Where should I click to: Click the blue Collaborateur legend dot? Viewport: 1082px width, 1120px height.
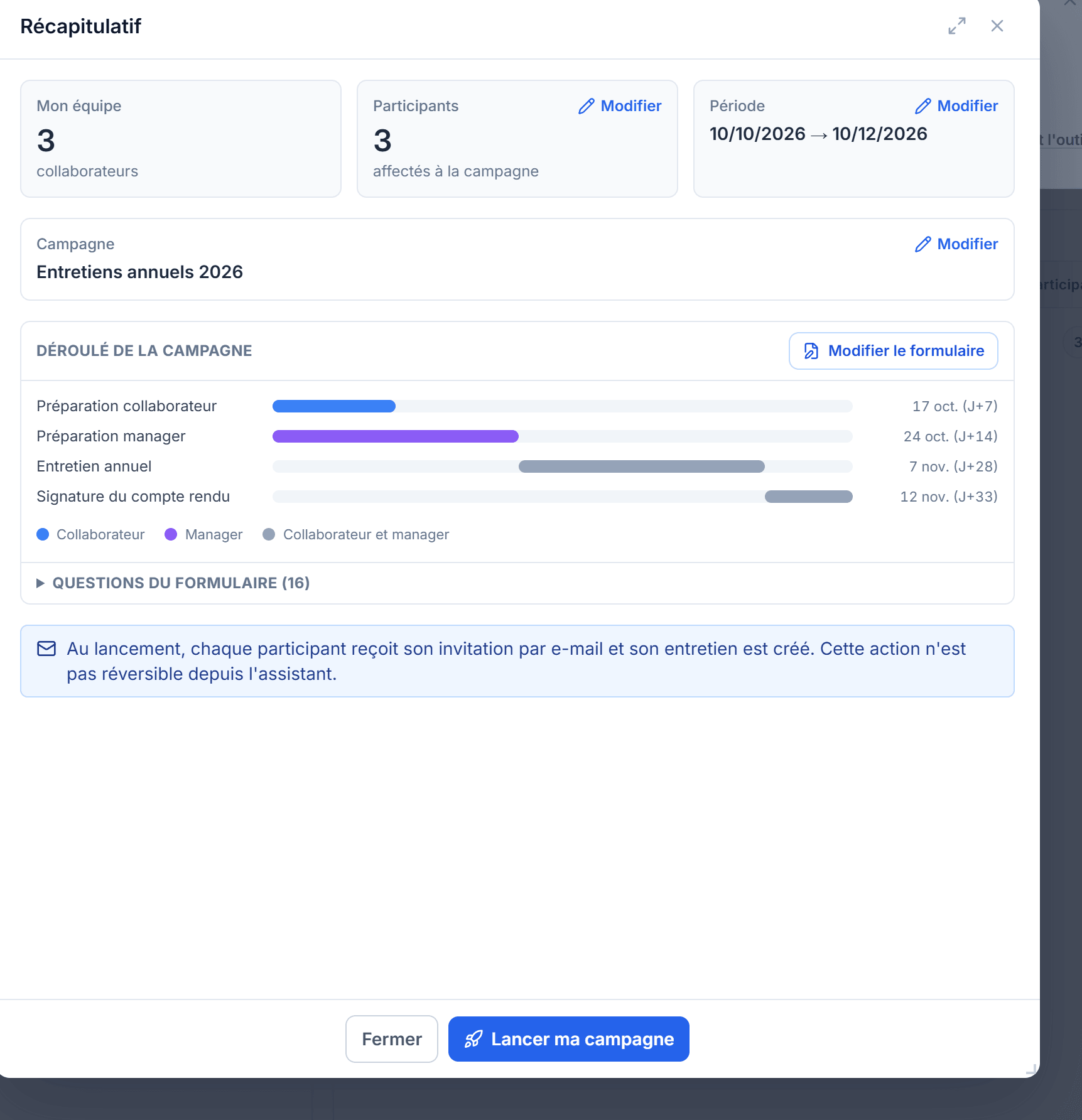tap(43, 534)
